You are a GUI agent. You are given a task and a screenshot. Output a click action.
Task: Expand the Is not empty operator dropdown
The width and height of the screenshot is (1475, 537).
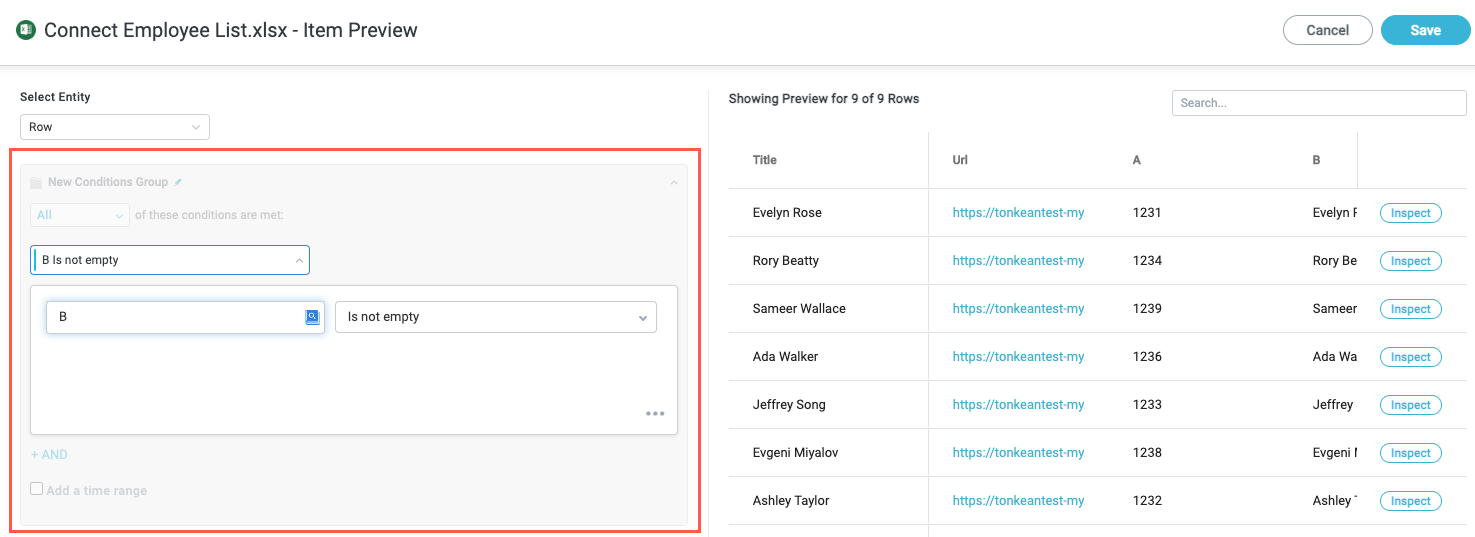pyautogui.click(x=496, y=317)
